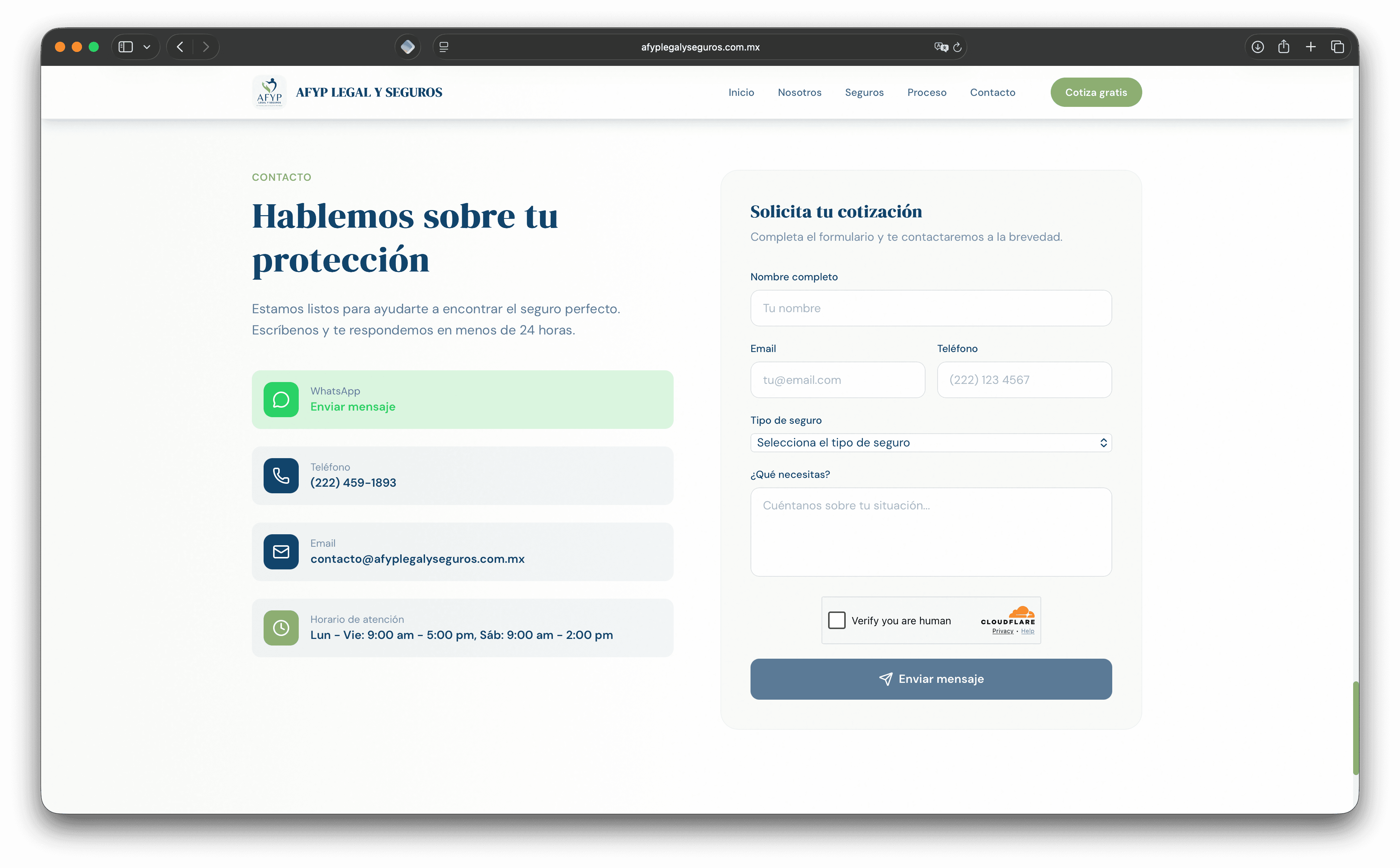The width and height of the screenshot is (1400, 868).
Task: Open the Inicio nav item
Action: [x=741, y=93]
